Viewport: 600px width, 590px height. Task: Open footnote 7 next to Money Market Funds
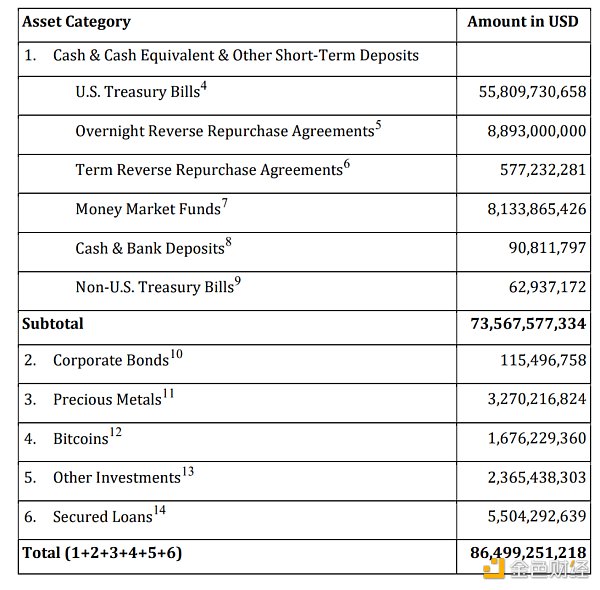click(224, 203)
